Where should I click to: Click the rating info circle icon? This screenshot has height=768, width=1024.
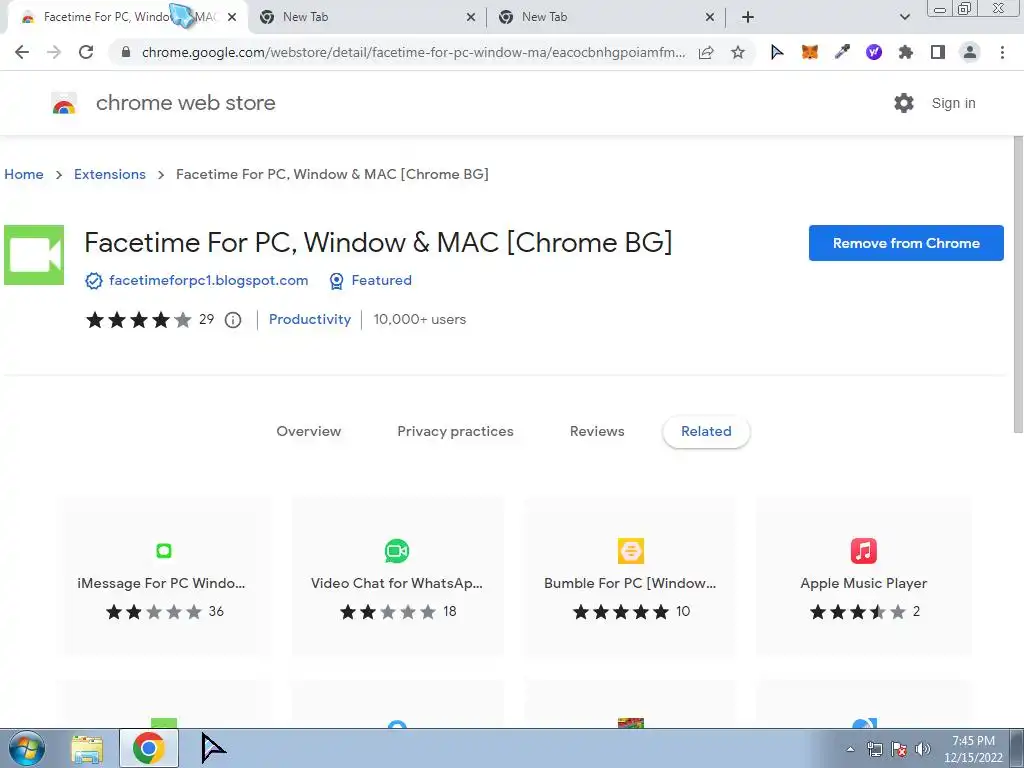(x=233, y=320)
